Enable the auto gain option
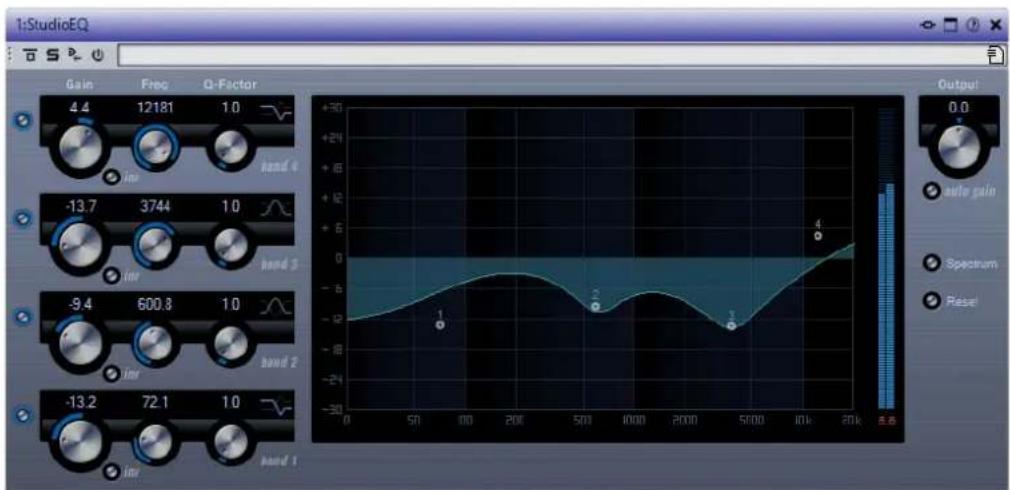Screen dimensions: 1010x490 tap(931, 191)
